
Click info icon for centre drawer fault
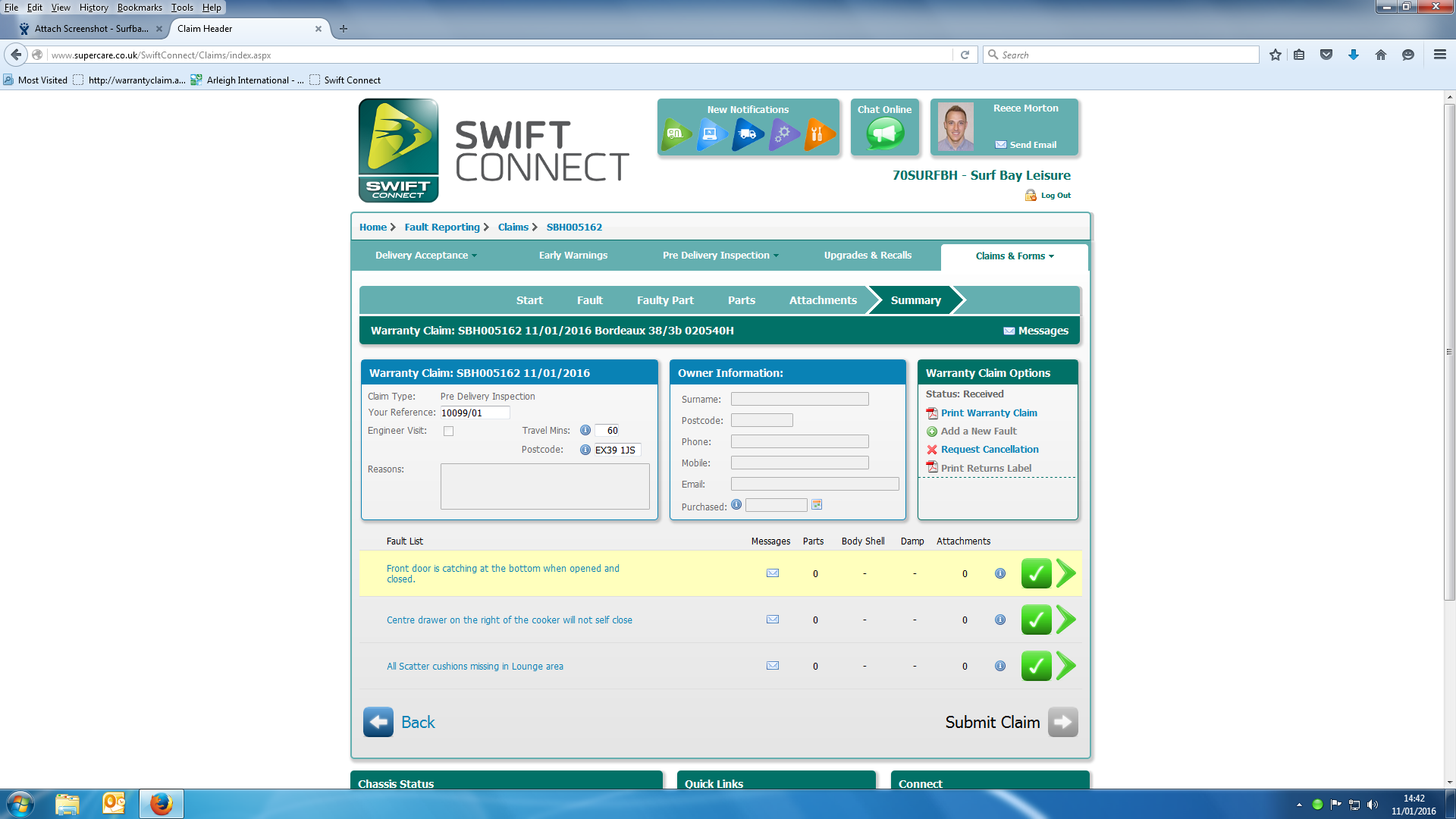point(1000,620)
